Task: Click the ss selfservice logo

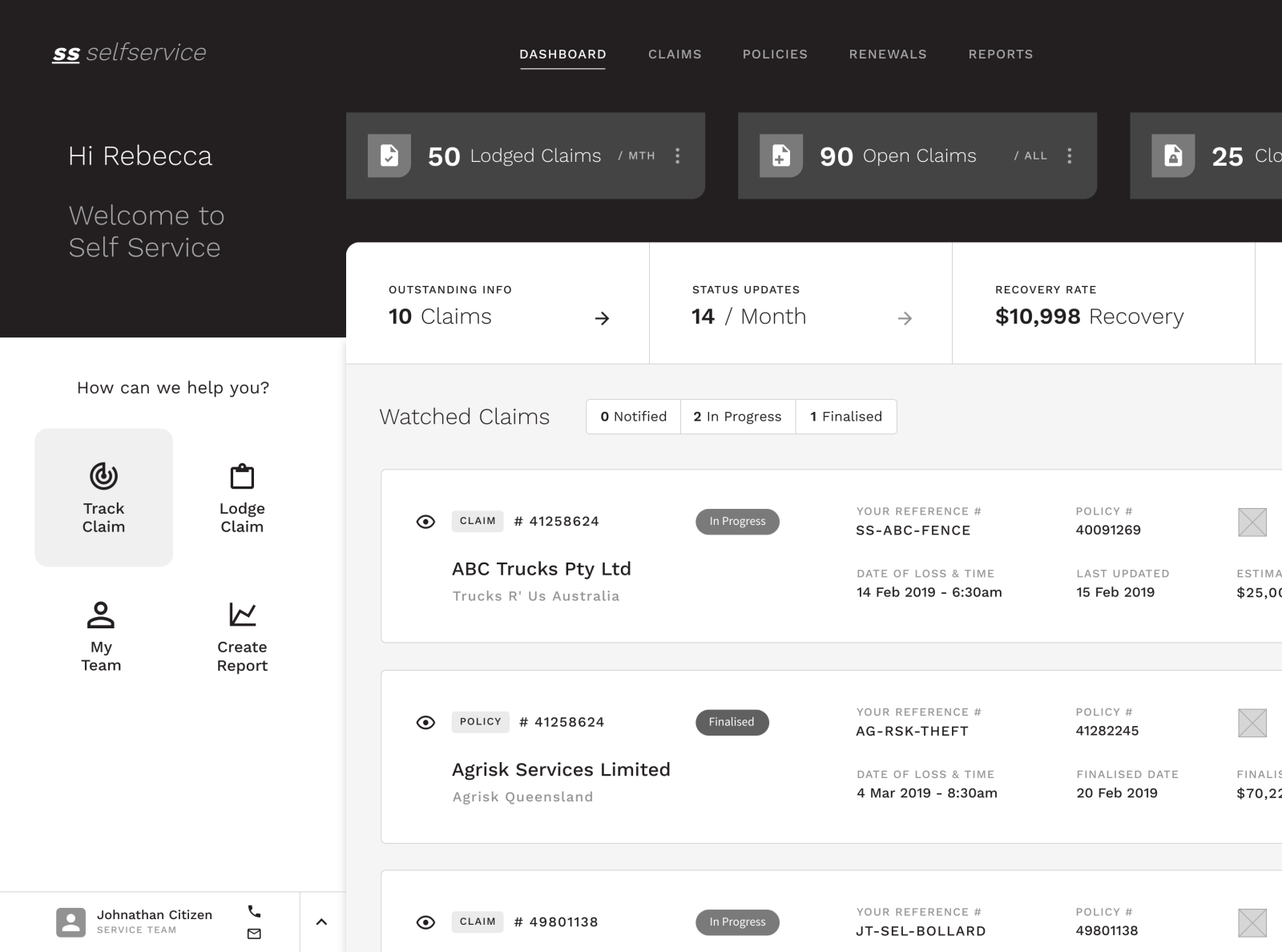Action: 128,53
